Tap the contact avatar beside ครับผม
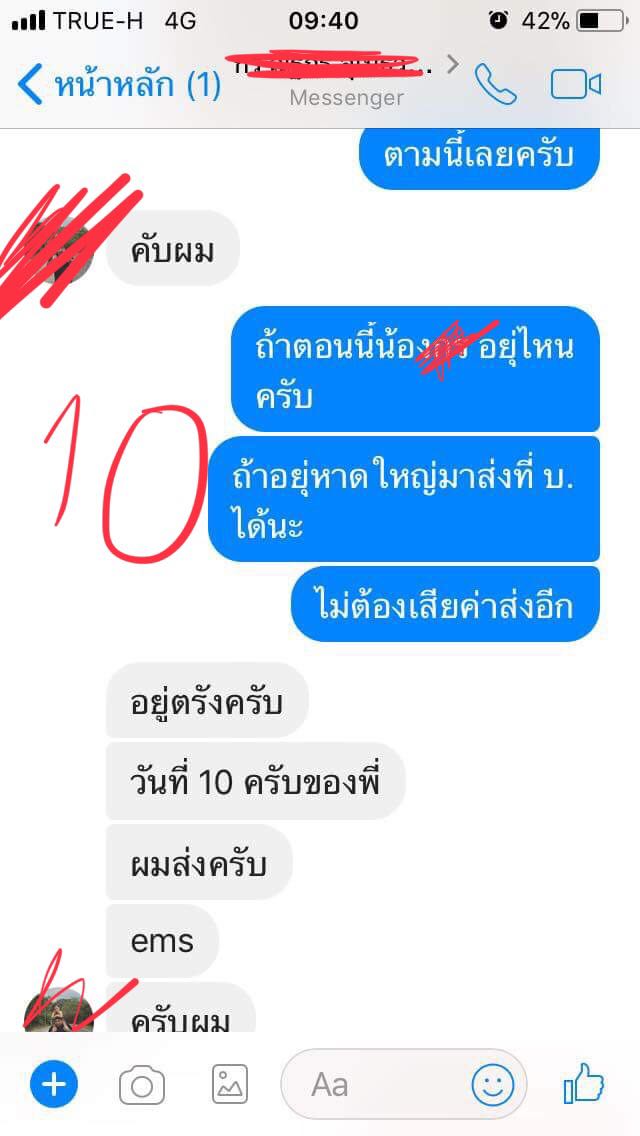 pyautogui.click(x=58, y=1008)
